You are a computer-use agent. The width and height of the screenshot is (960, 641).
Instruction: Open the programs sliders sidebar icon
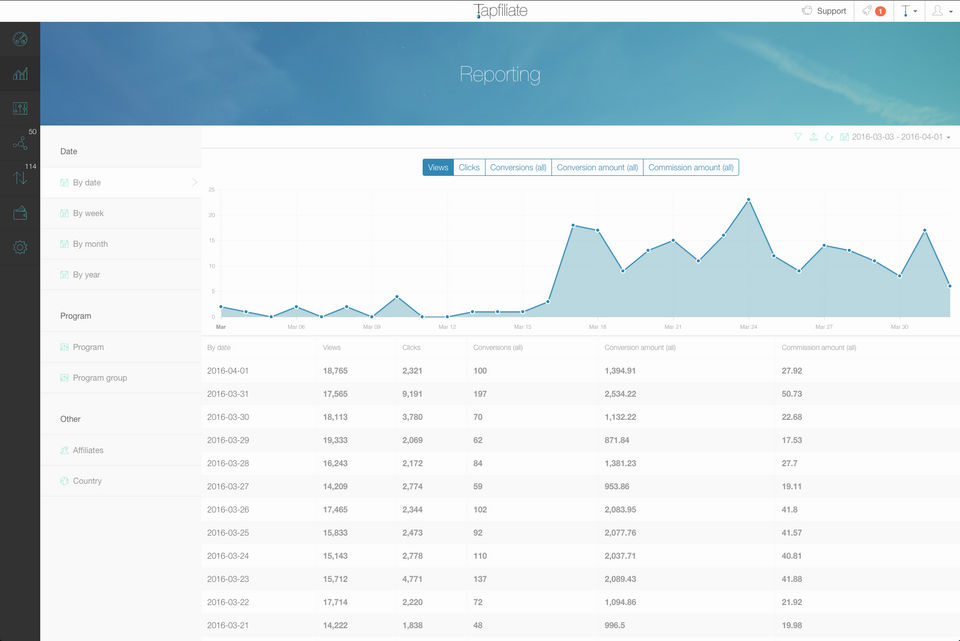(x=20, y=108)
